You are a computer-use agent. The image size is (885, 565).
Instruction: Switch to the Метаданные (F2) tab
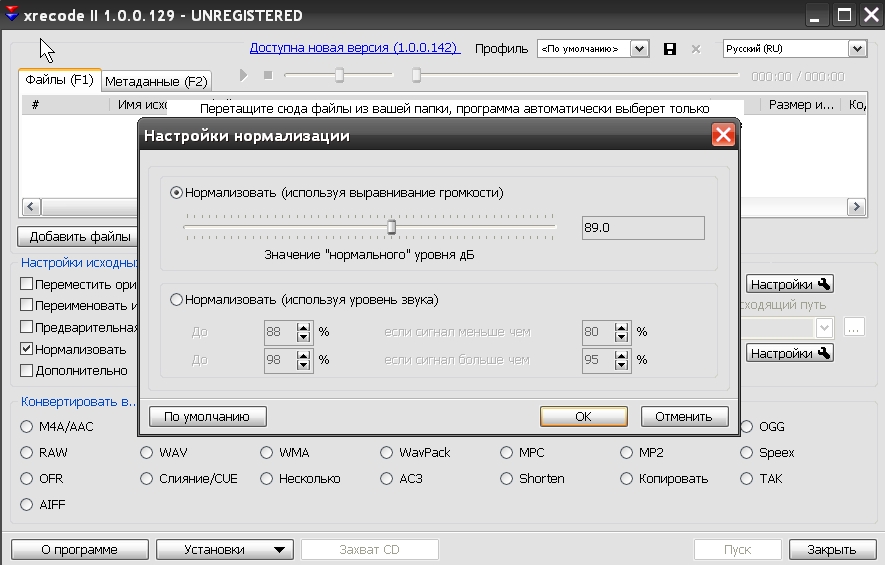pos(156,81)
